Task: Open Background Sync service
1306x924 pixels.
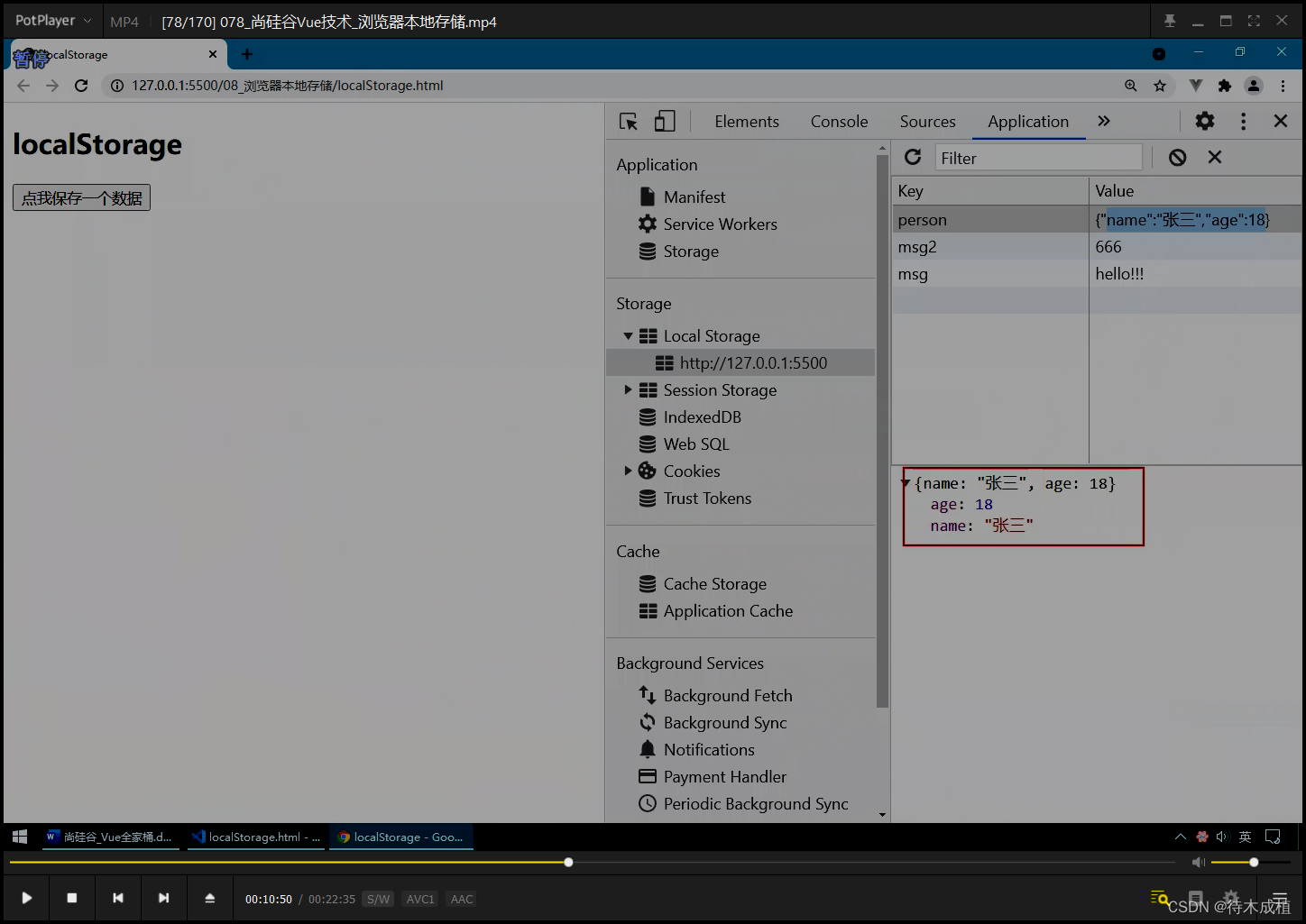Action: (725, 722)
